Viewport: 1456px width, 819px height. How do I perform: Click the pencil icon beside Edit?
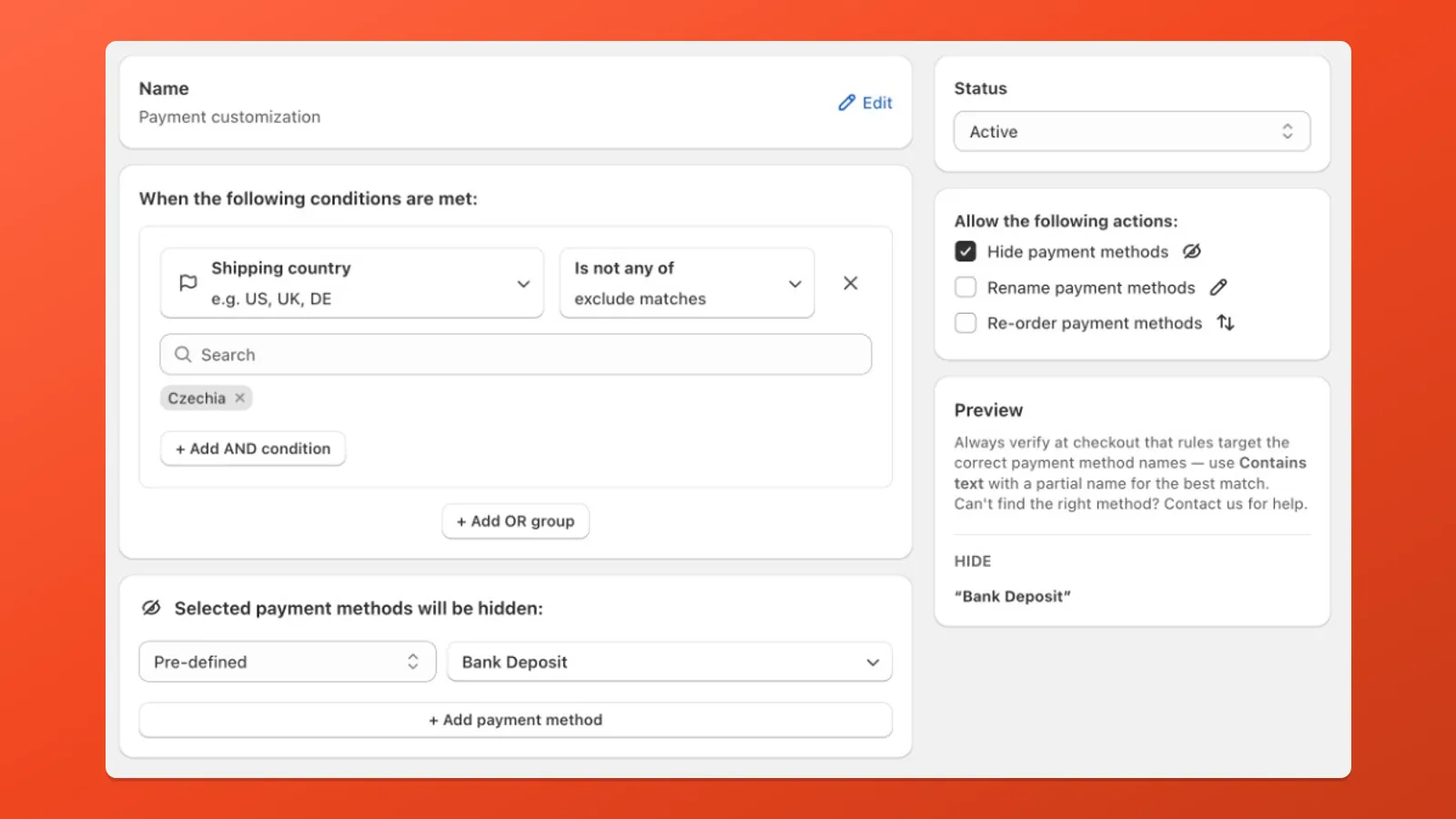click(846, 103)
